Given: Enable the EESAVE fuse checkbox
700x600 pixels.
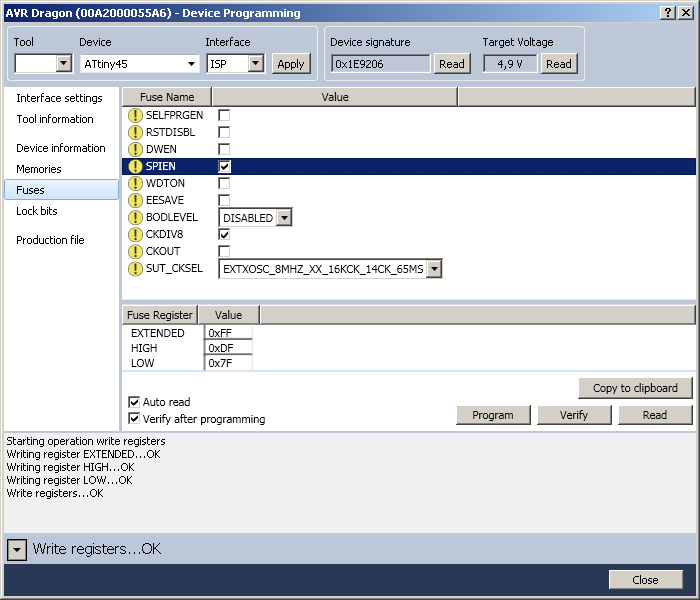Looking at the screenshot, I should click(x=224, y=200).
